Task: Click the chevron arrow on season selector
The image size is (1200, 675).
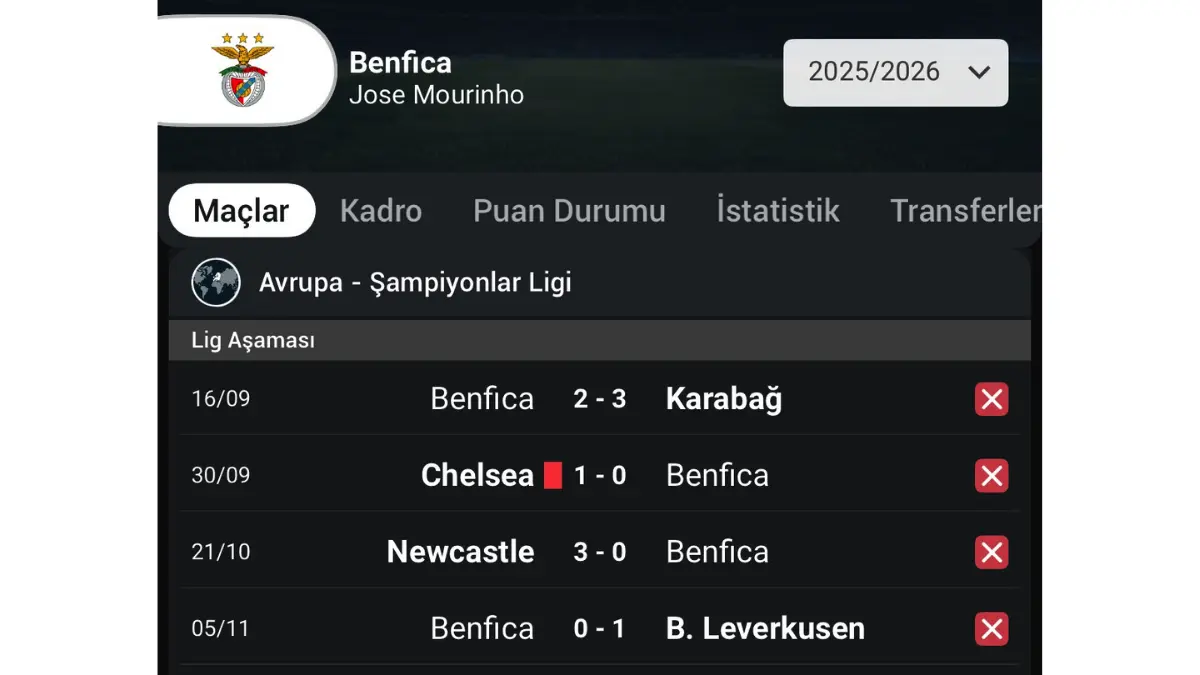Action: [x=979, y=72]
